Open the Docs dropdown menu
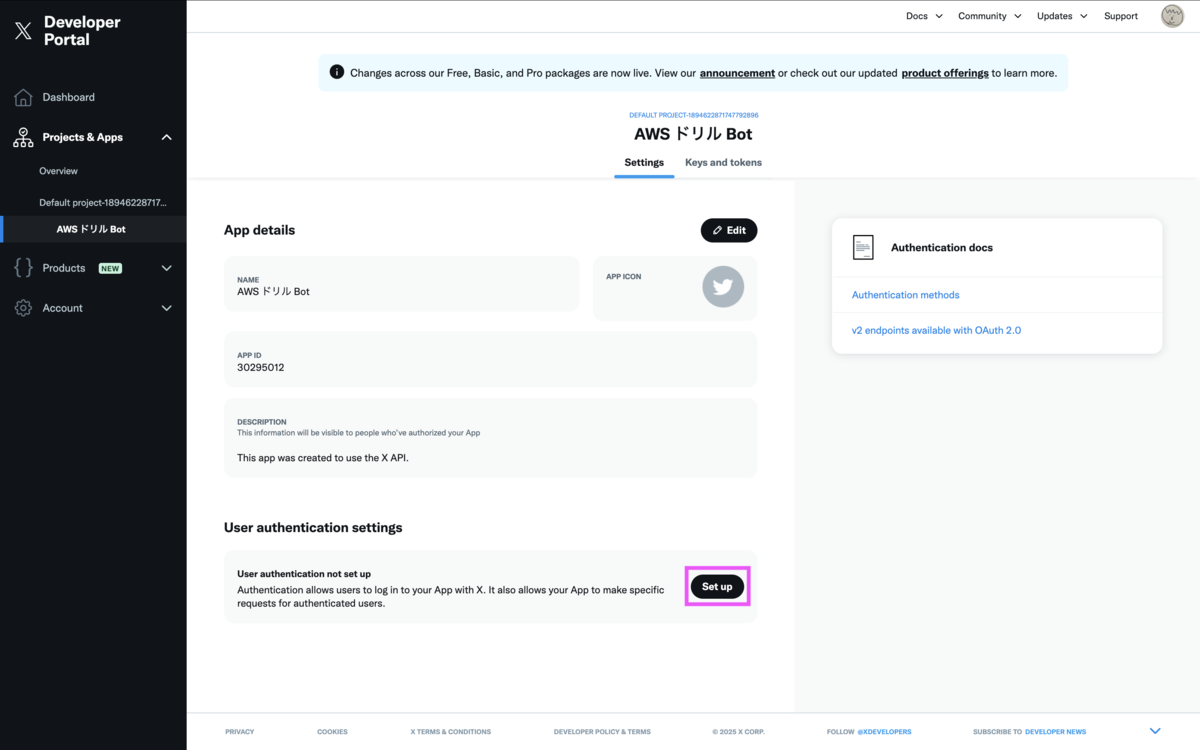1200x750 pixels. click(924, 16)
